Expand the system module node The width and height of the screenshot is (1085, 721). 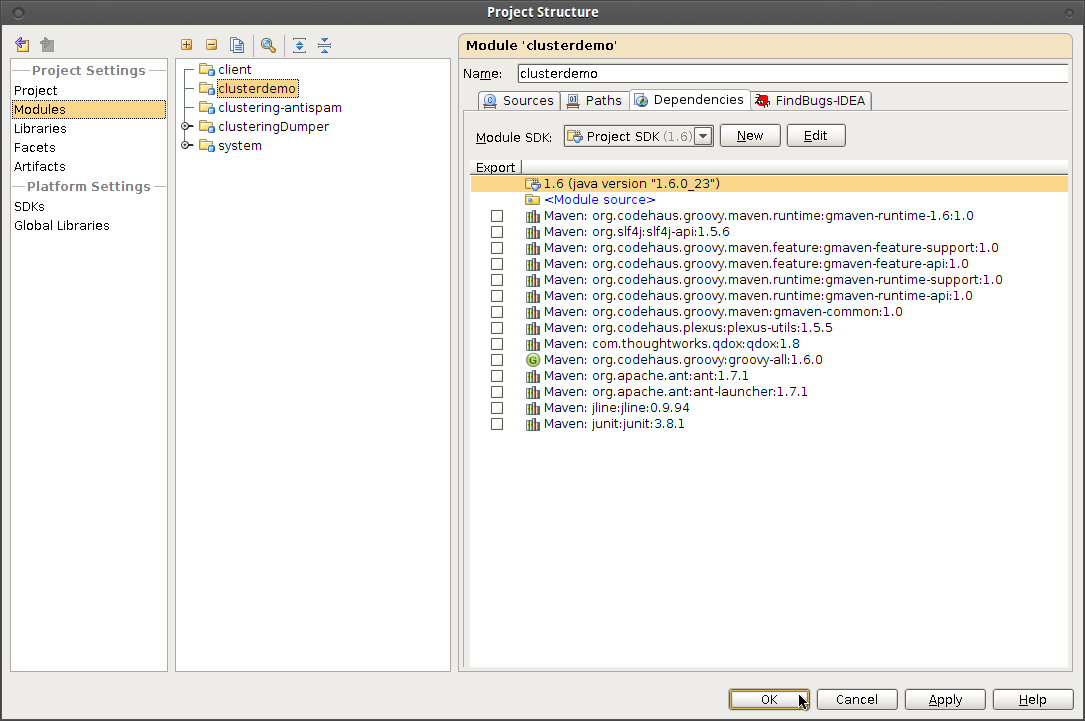tap(186, 146)
